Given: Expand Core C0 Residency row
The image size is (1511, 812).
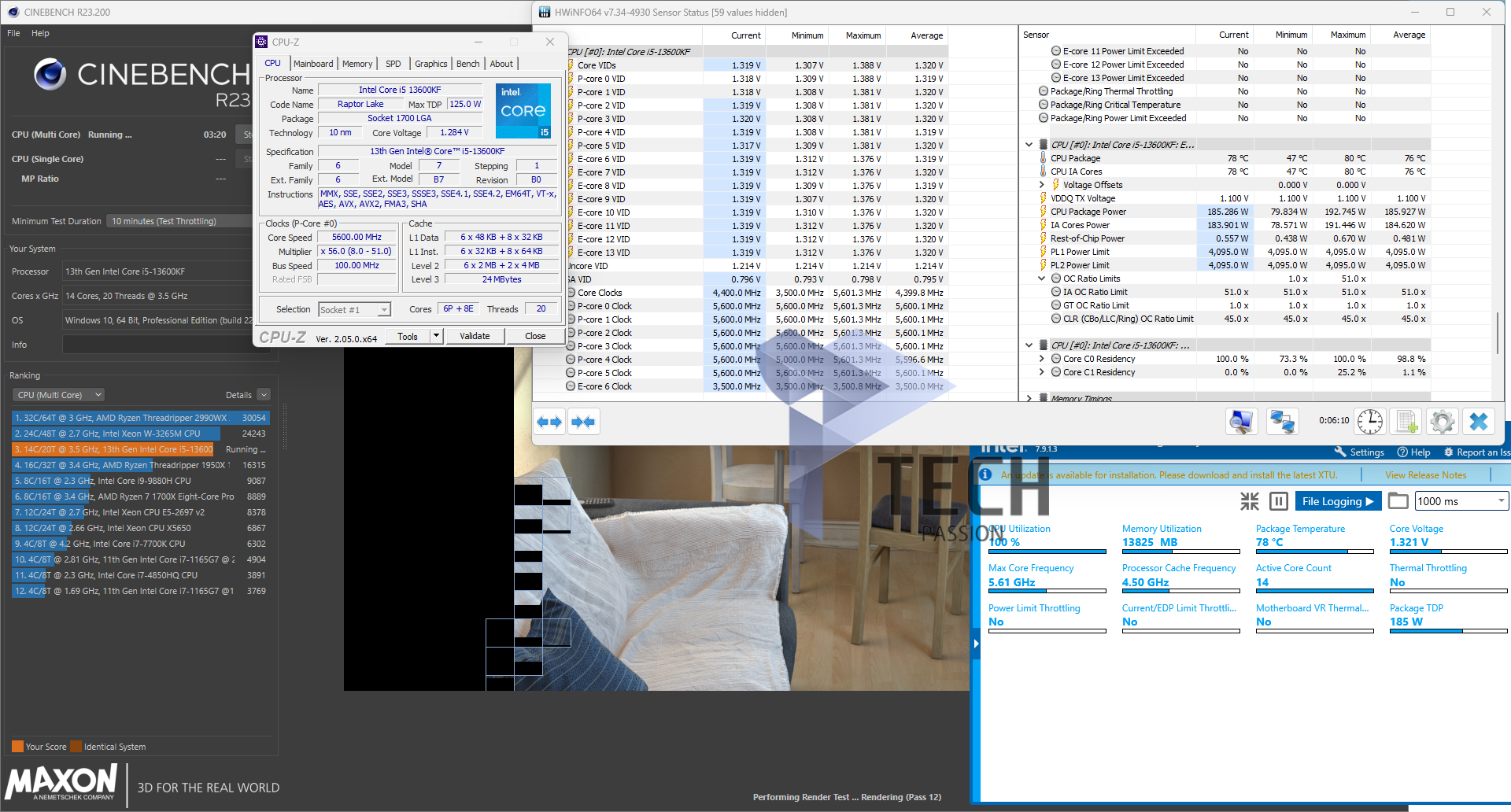Looking at the screenshot, I should [1041, 359].
